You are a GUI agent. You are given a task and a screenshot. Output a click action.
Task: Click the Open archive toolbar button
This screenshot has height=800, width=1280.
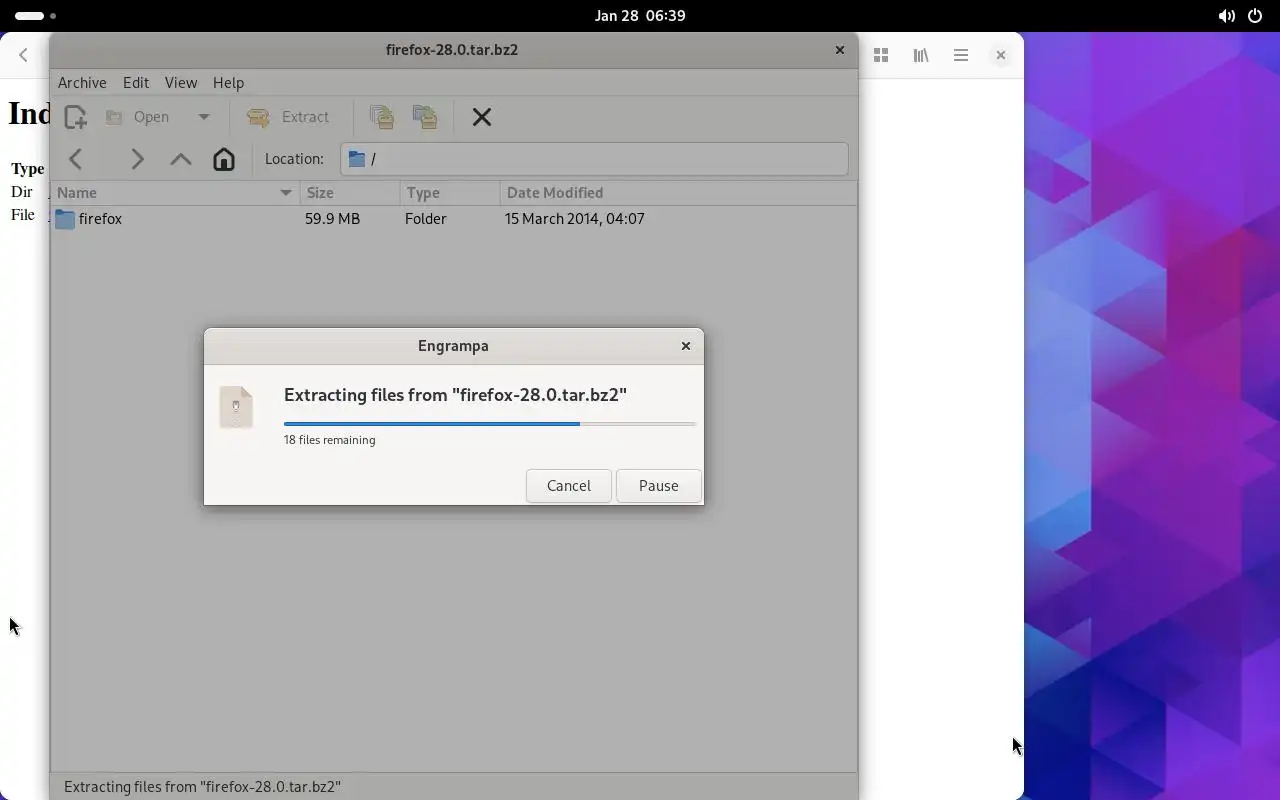tap(138, 117)
